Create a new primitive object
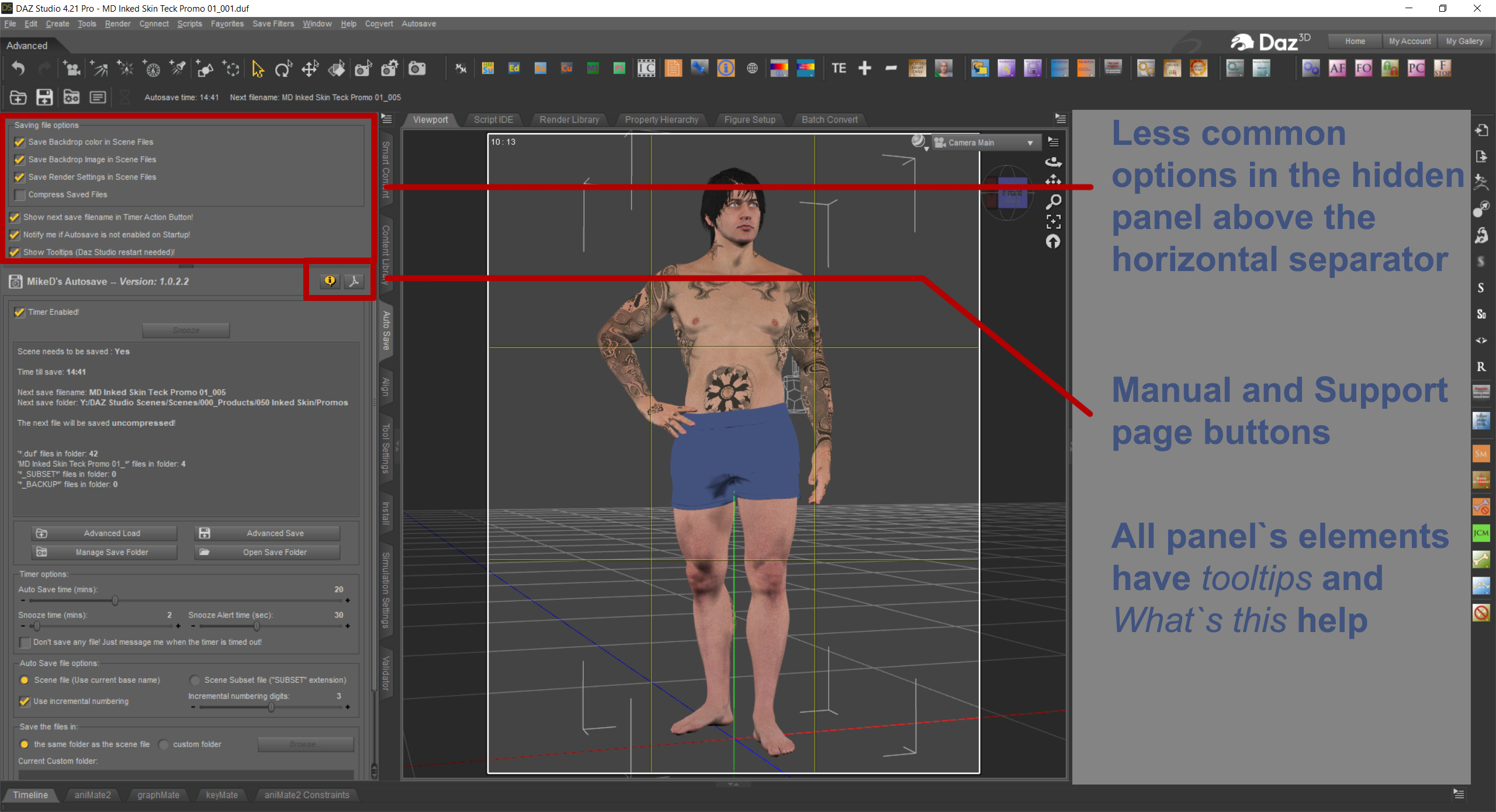The image size is (1496, 812). (205, 69)
